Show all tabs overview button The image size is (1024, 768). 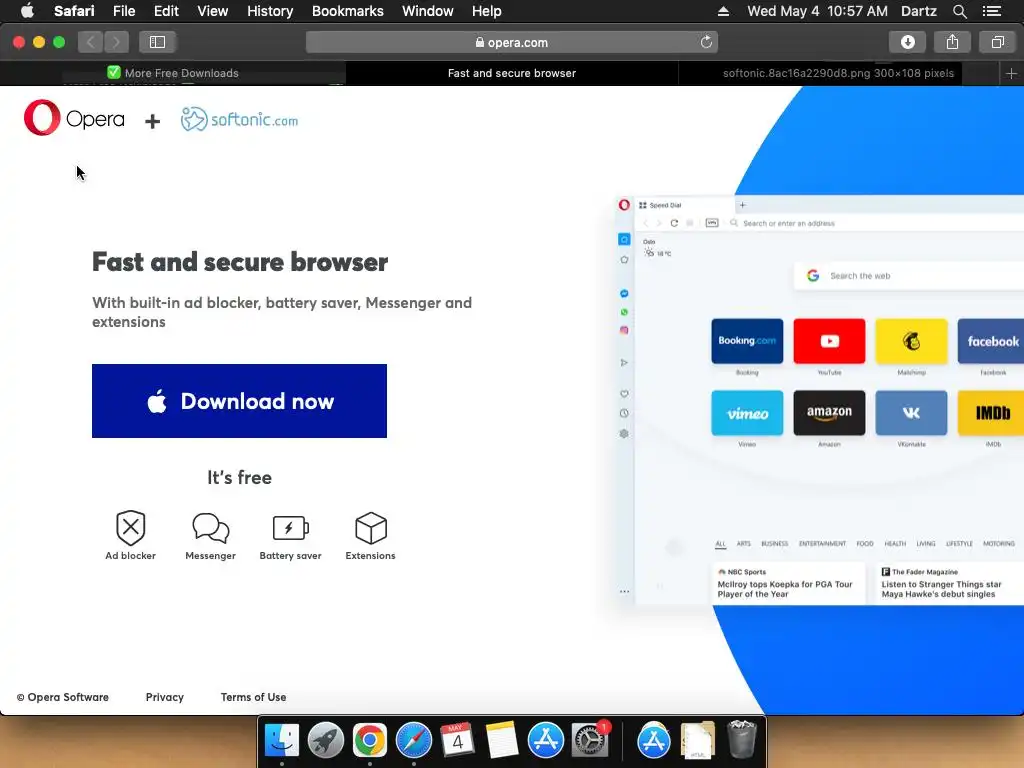[997, 42]
